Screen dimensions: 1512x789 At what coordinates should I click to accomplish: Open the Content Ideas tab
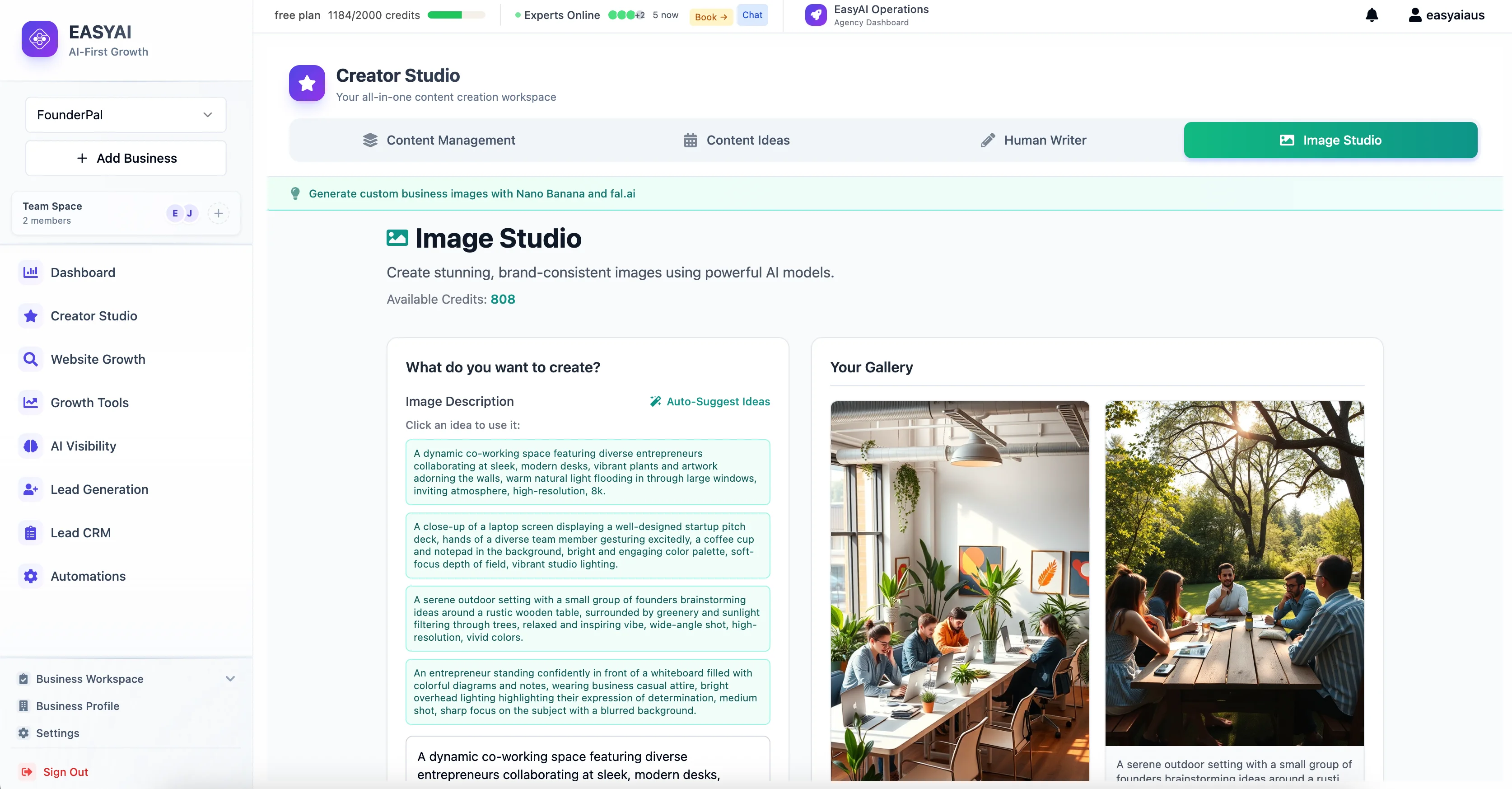[x=748, y=140]
